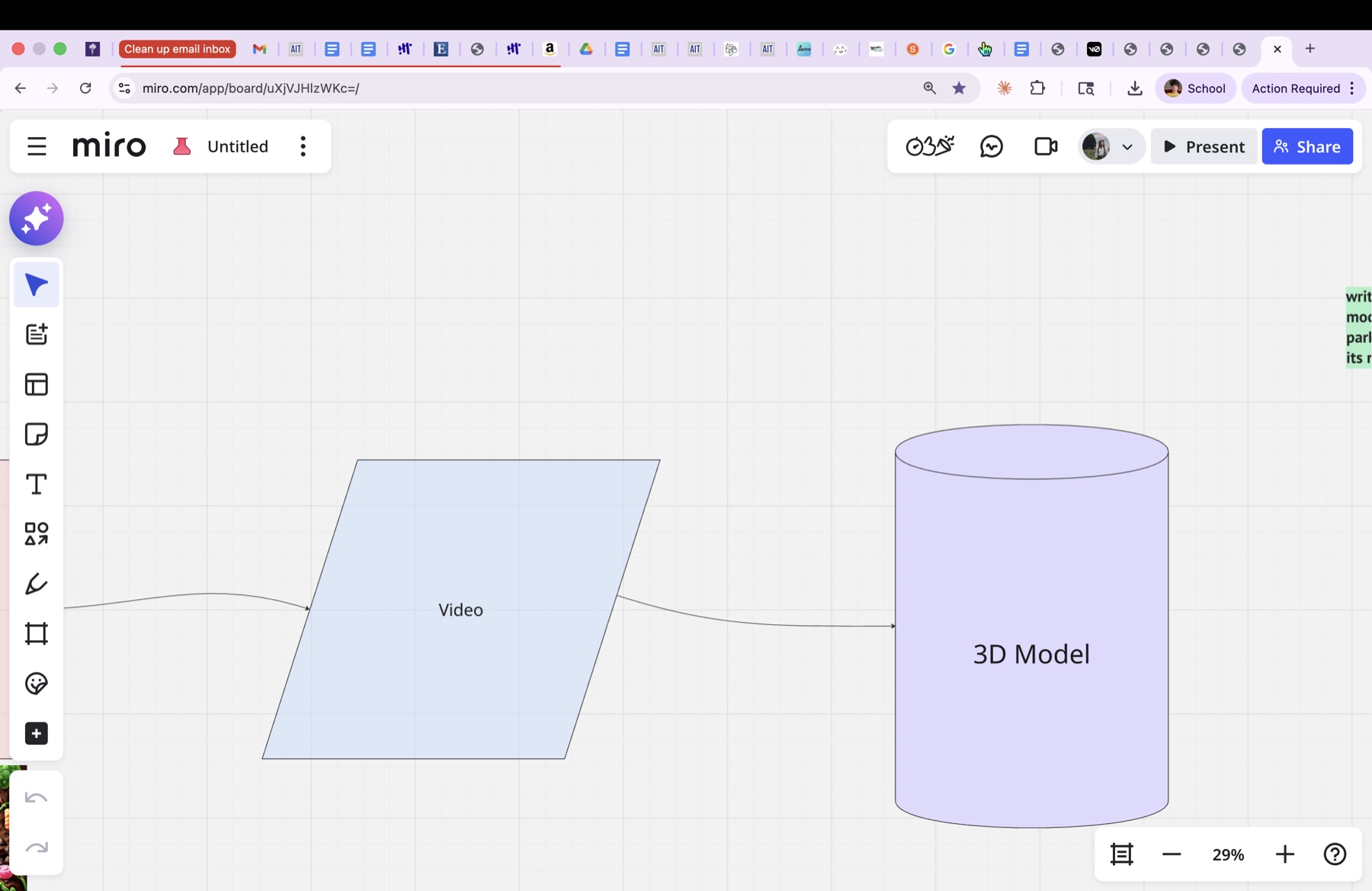Open the stickers and emoji tool
Screen dimensions: 1372x891
(36, 684)
